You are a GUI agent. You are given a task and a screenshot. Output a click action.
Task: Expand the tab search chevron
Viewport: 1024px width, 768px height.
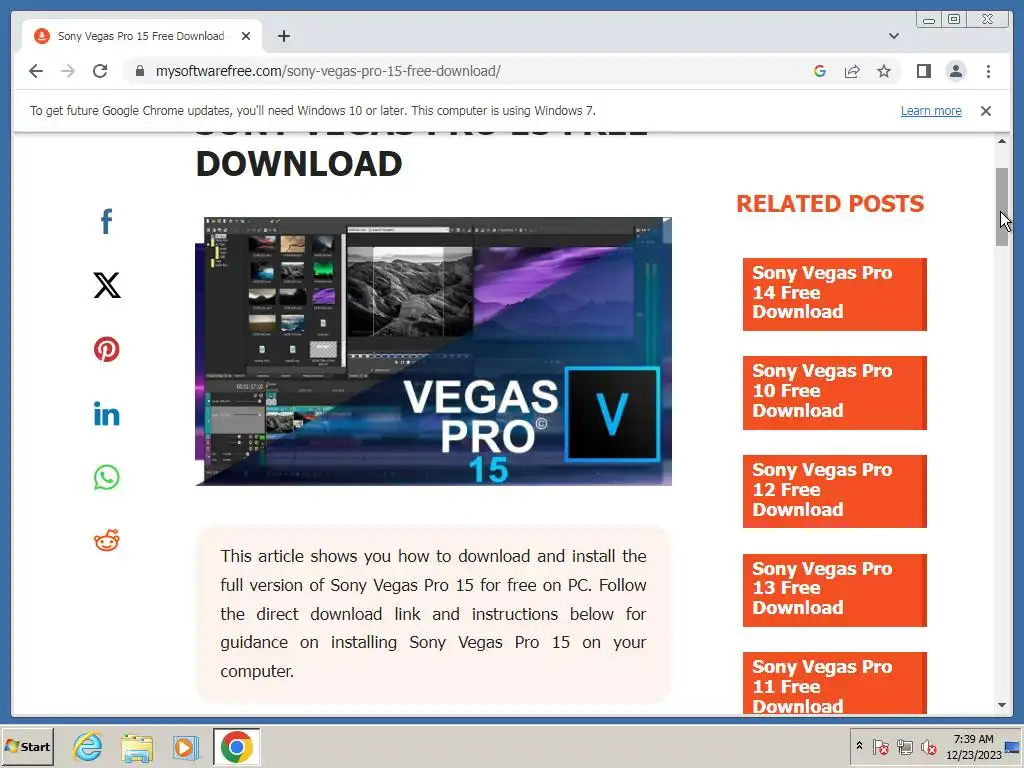pyautogui.click(x=893, y=36)
